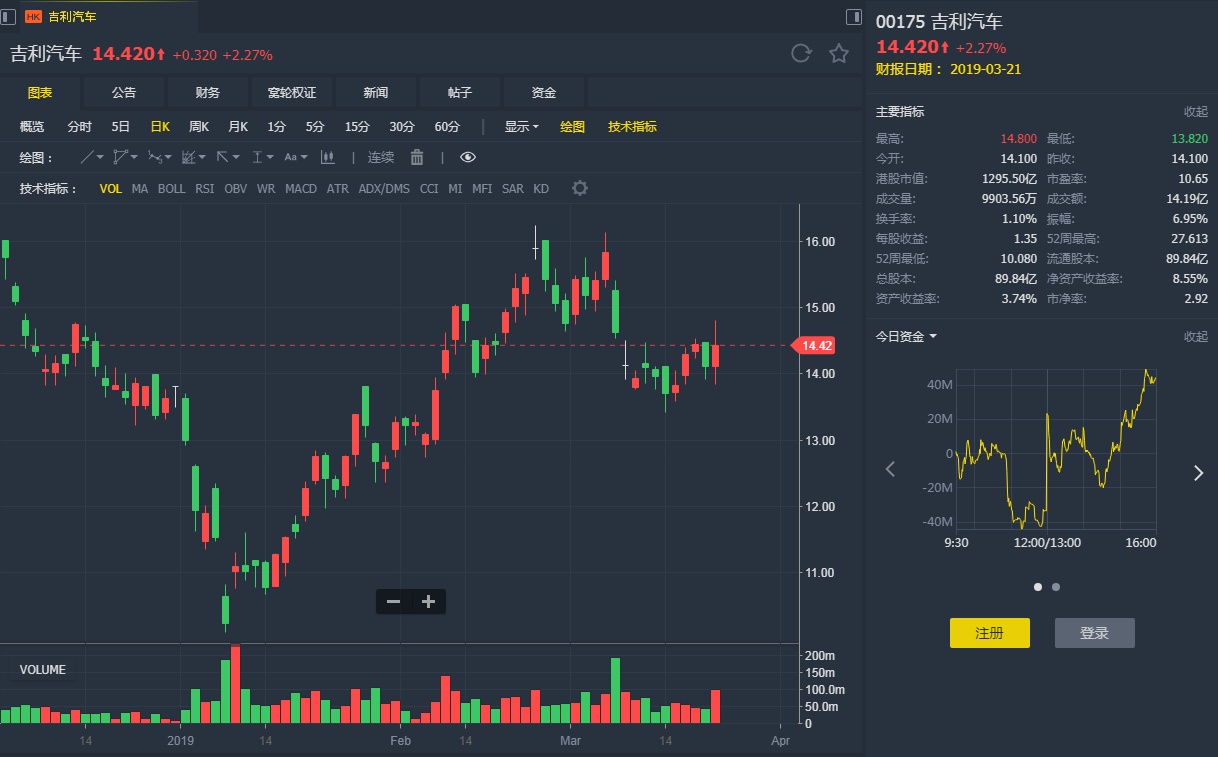Screen dimensions: 1218x757
Task: Click the yellow 注册 button
Action: (x=989, y=633)
